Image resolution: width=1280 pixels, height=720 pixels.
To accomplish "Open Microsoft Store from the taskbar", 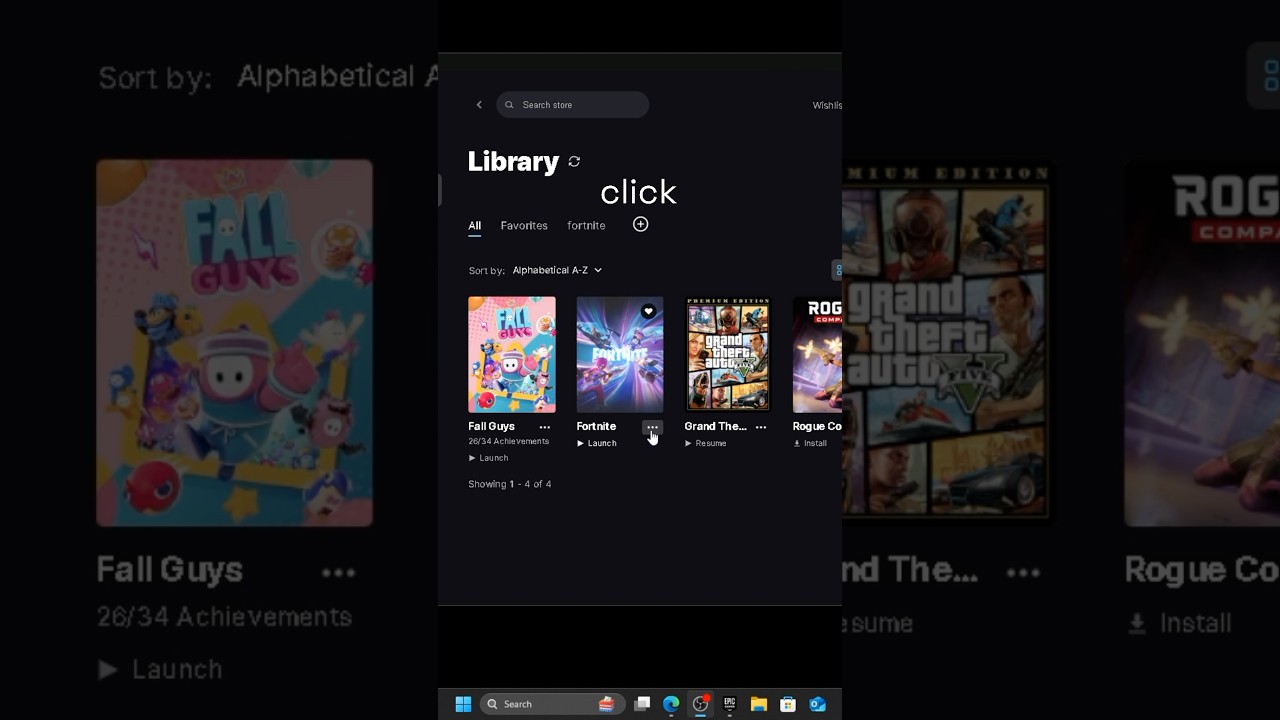I will (x=788, y=704).
